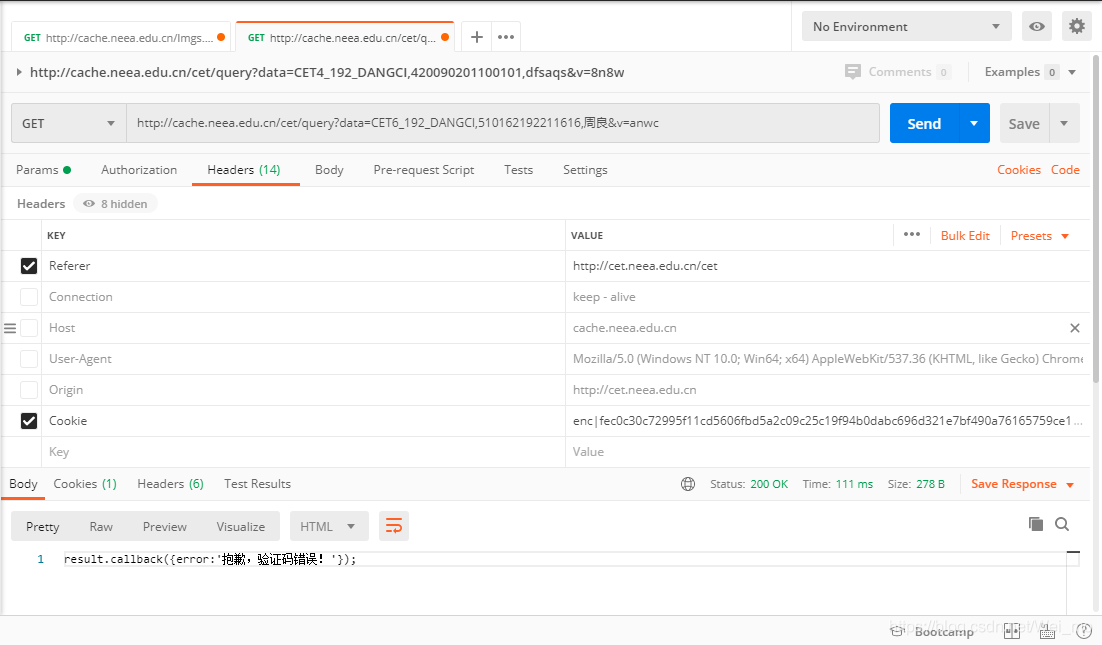This screenshot has height=645, width=1102.
Task: Enable the Origin header checkbox
Action: [x=29, y=390]
